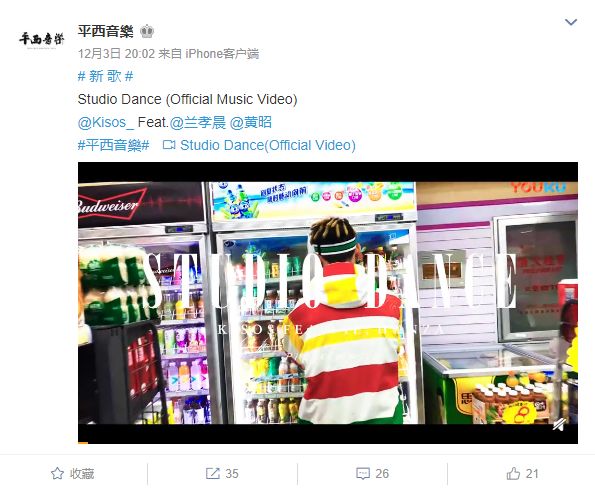Viewport: 595px width, 492px height.
Task: Open the comment bubble icon
Action: click(363, 473)
